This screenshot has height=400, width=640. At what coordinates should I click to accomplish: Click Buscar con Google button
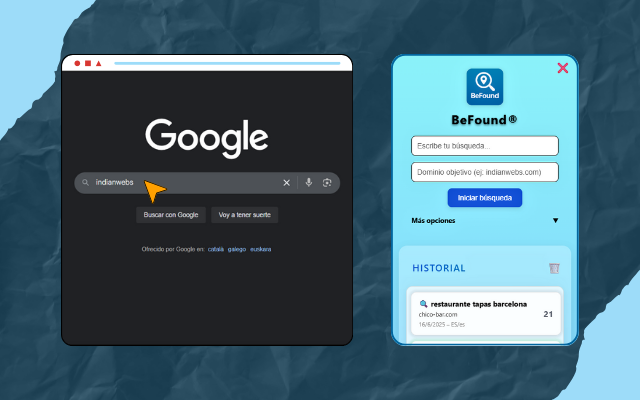pyautogui.click(x=171, y=215)
